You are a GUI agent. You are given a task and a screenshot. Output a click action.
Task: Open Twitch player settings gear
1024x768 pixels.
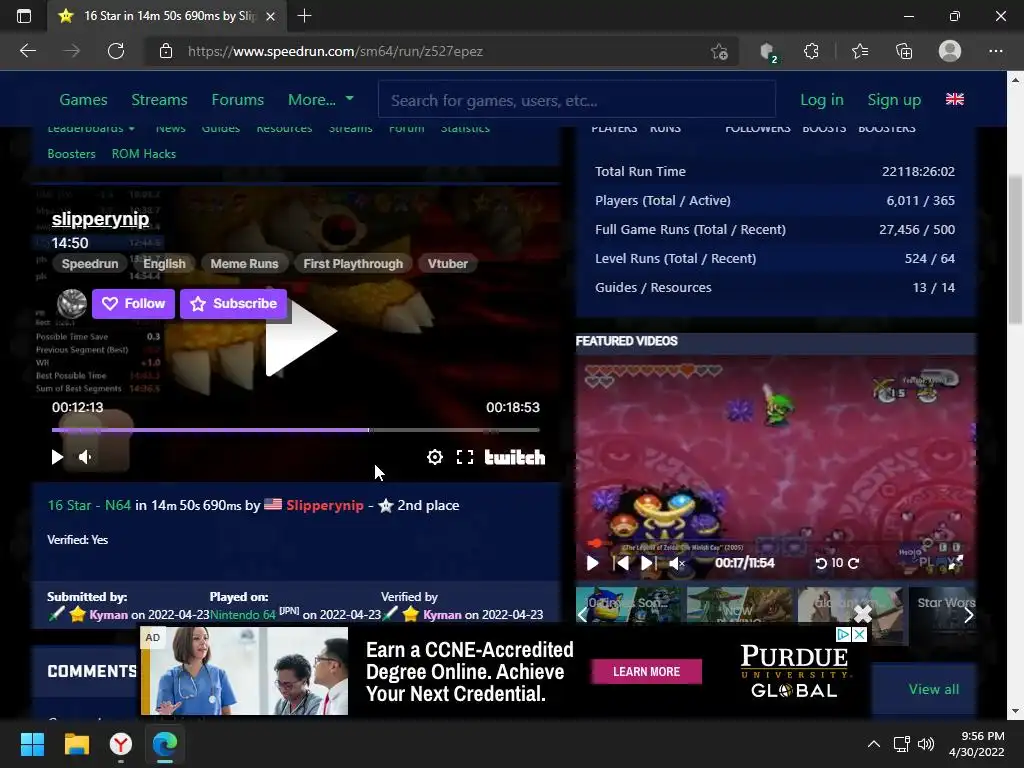(434, 457)
